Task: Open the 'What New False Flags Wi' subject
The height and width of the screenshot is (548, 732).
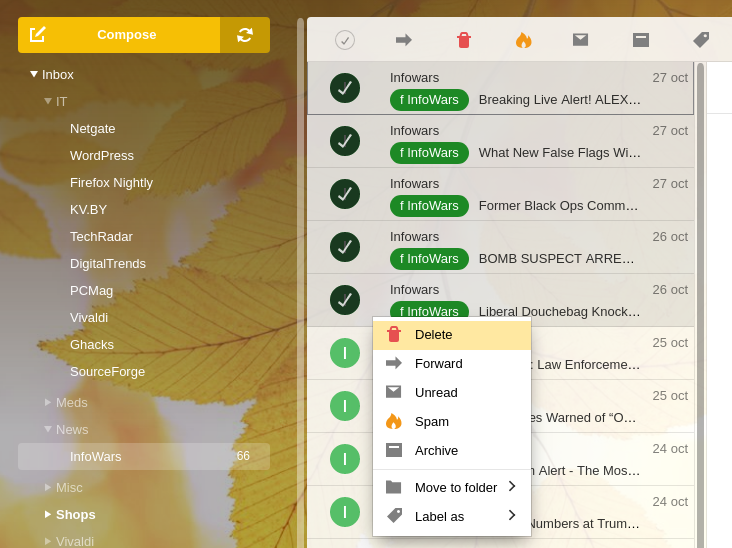Action: 559,153
